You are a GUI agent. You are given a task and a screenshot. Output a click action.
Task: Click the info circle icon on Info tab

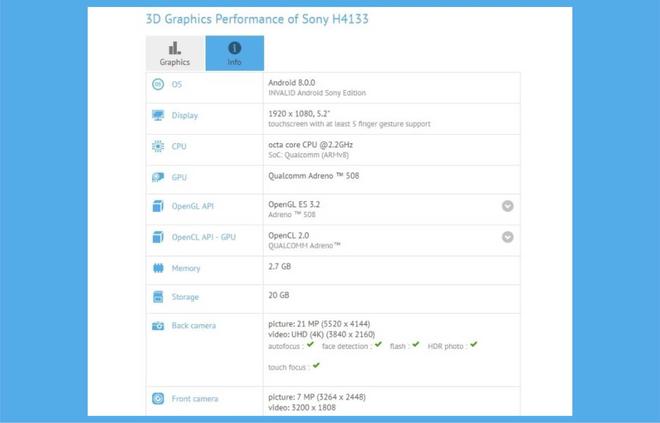click(x=234, y=48)
